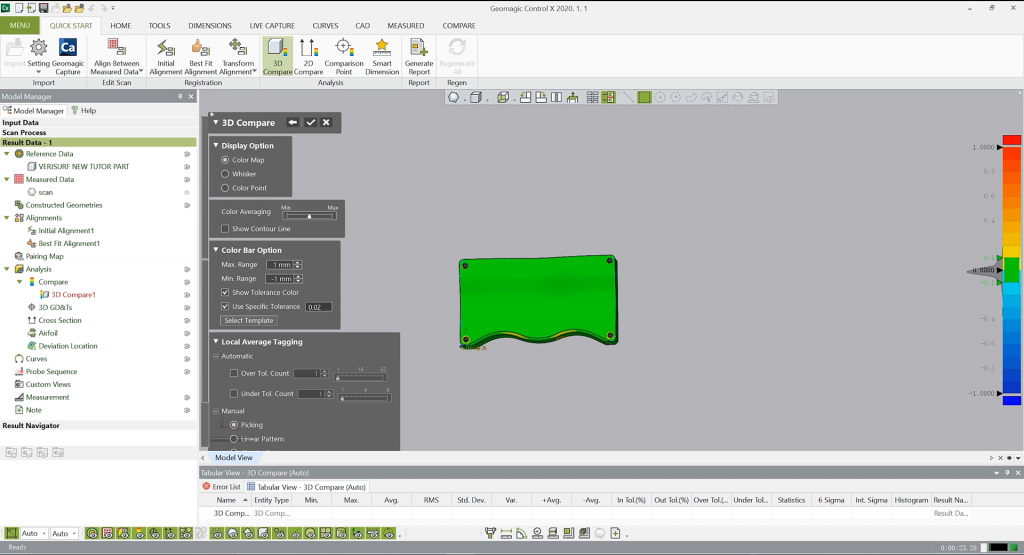Screen dimensions: 1024x555
Task: Collapse the Analysis tree node
Action: click(x=8, y=269)
